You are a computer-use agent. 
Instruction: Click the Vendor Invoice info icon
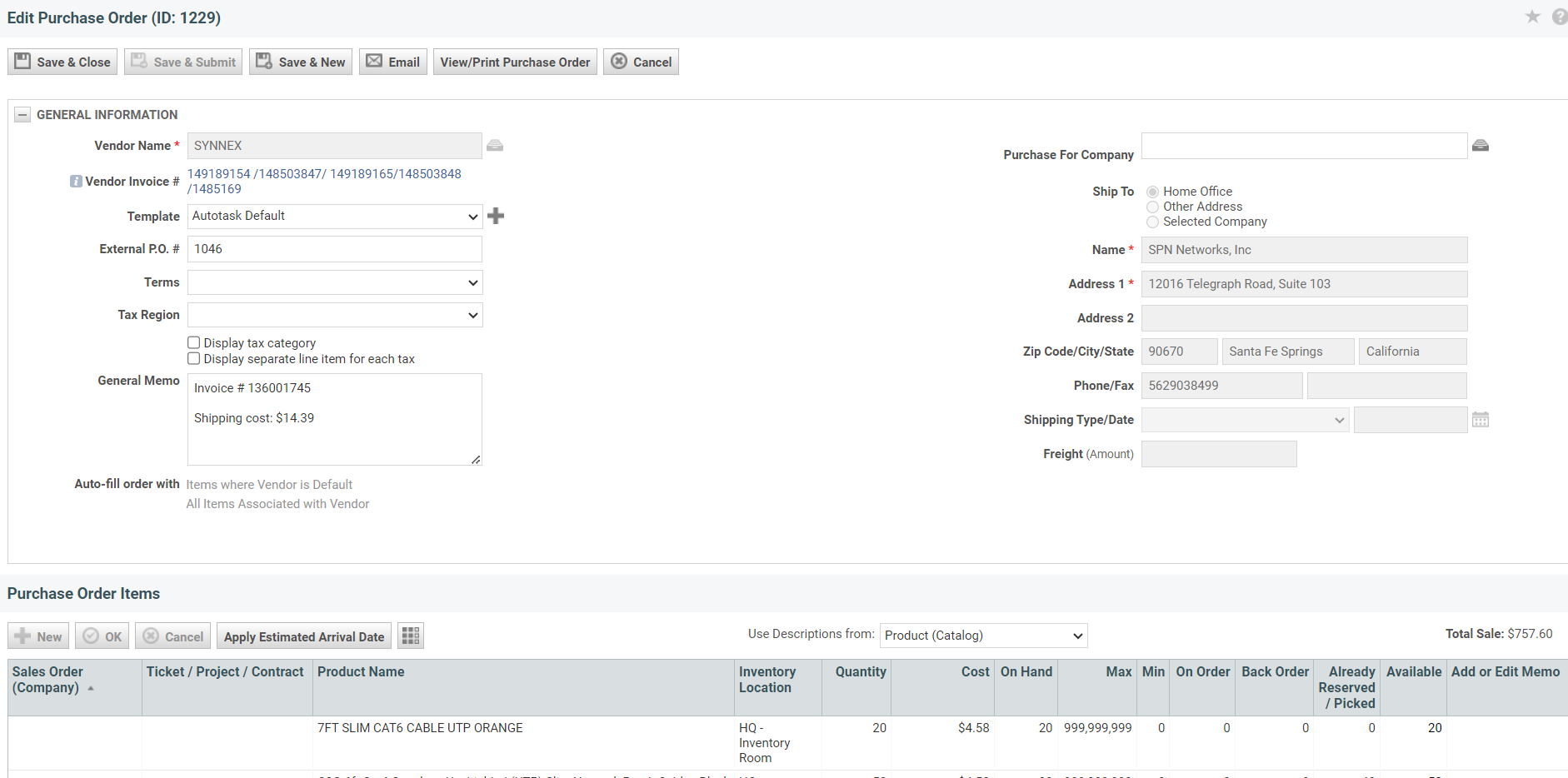pos(76,182)
